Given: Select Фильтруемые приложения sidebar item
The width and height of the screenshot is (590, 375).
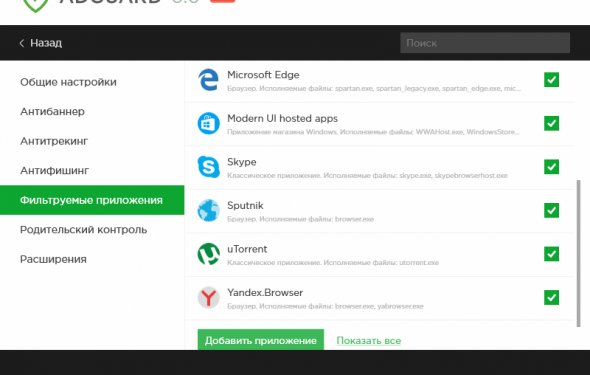Looking at the screenshot, I should pyautogui.click(x=92, y=200).
